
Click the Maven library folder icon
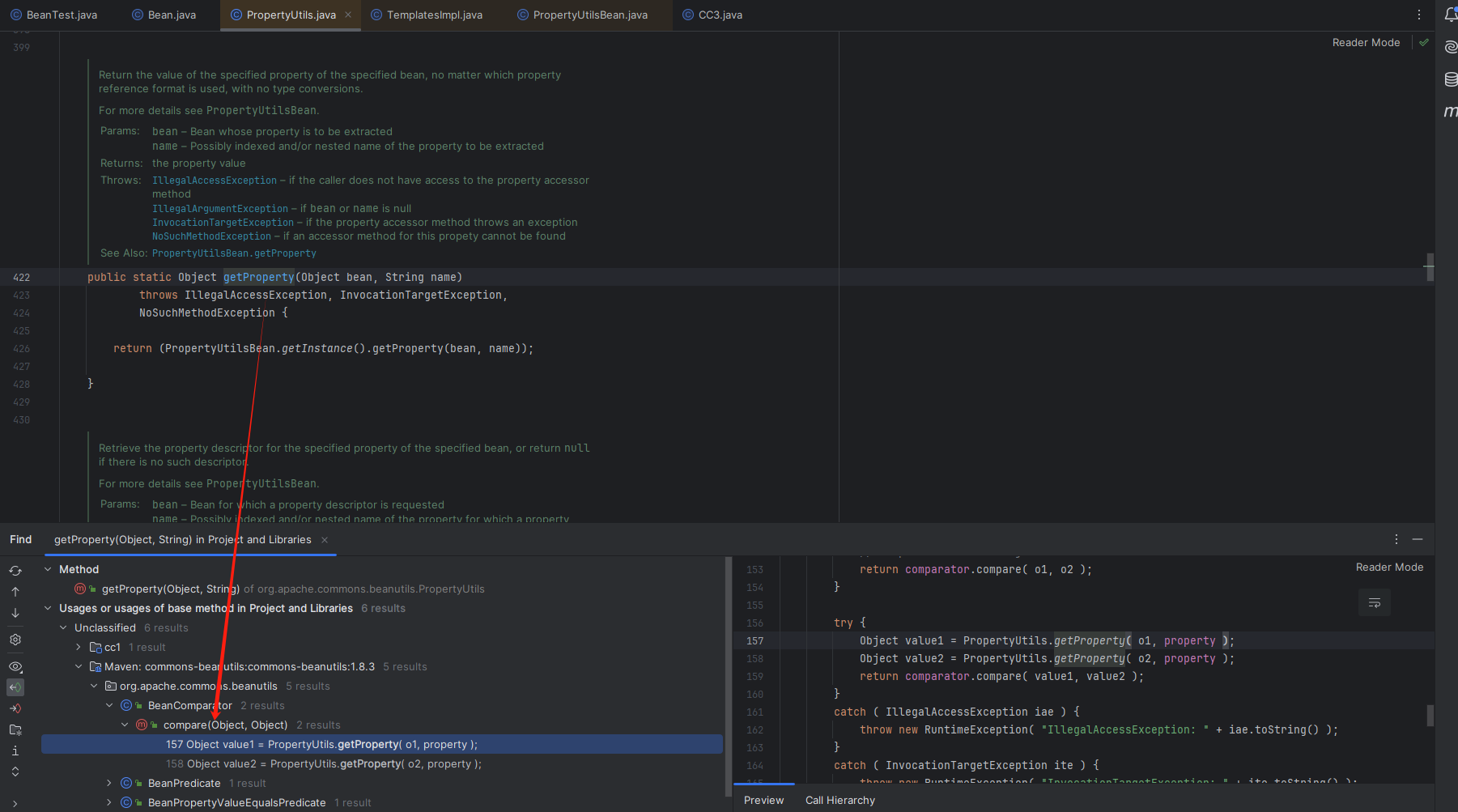(x=96, y=667)
